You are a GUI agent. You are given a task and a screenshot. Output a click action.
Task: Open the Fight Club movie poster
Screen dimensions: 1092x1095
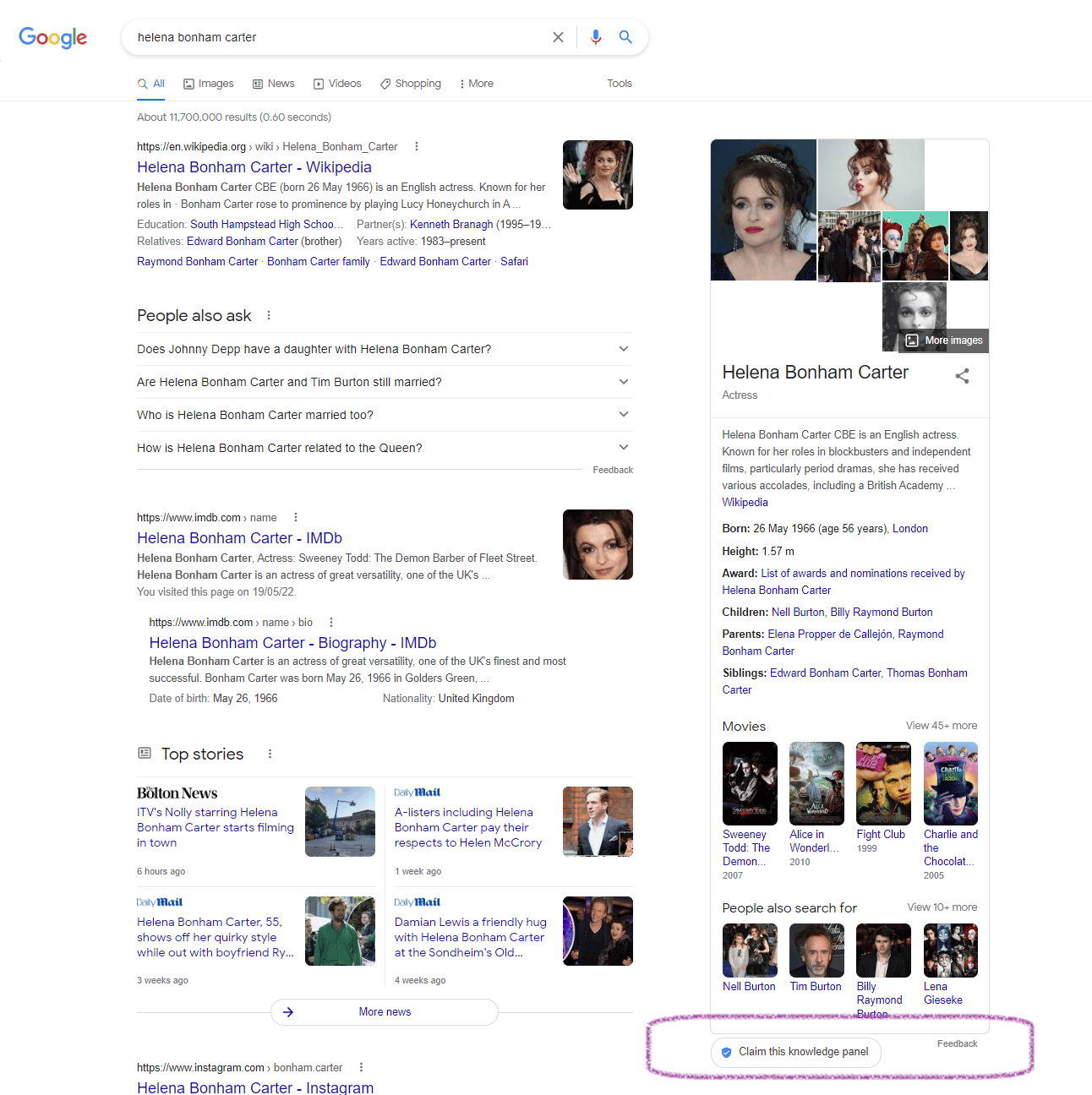[883, 784]
